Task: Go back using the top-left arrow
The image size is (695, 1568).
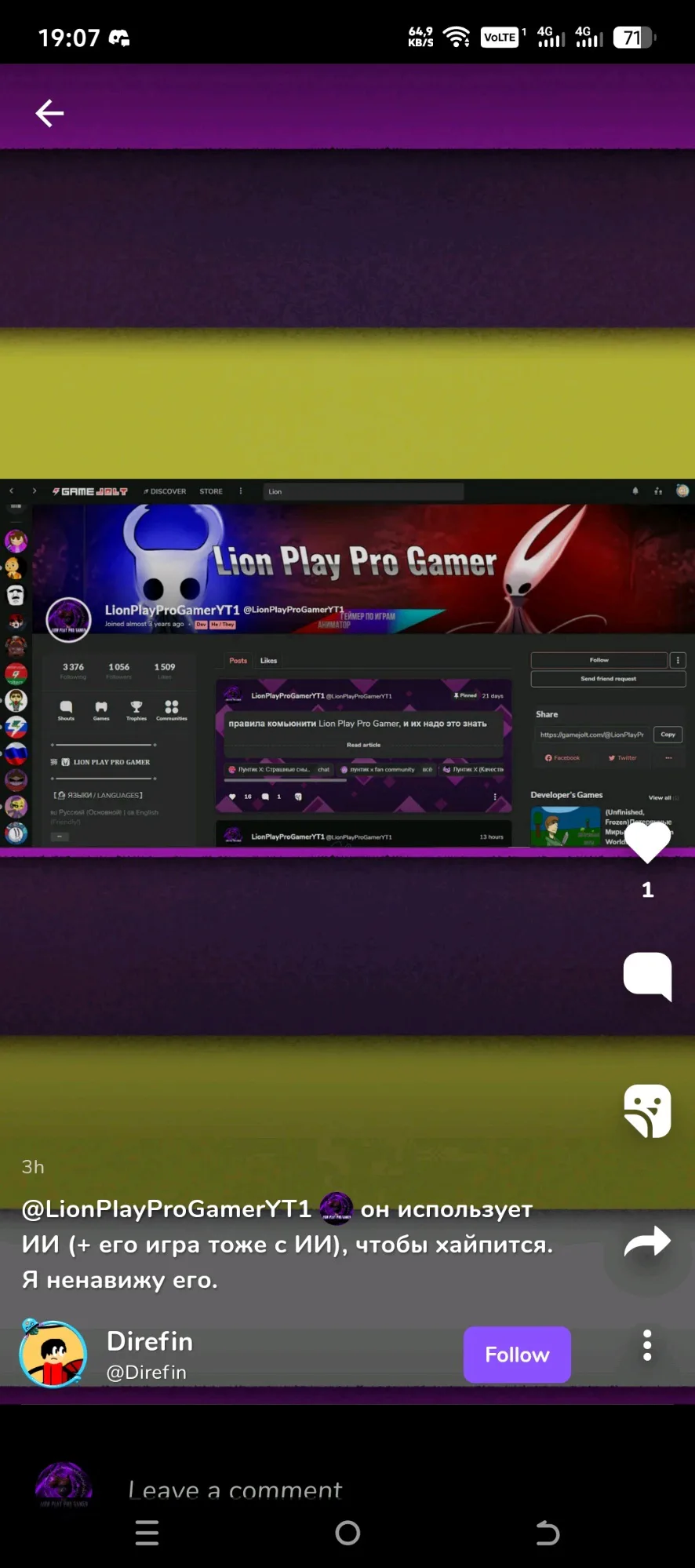Action: [x=49, y=114]
